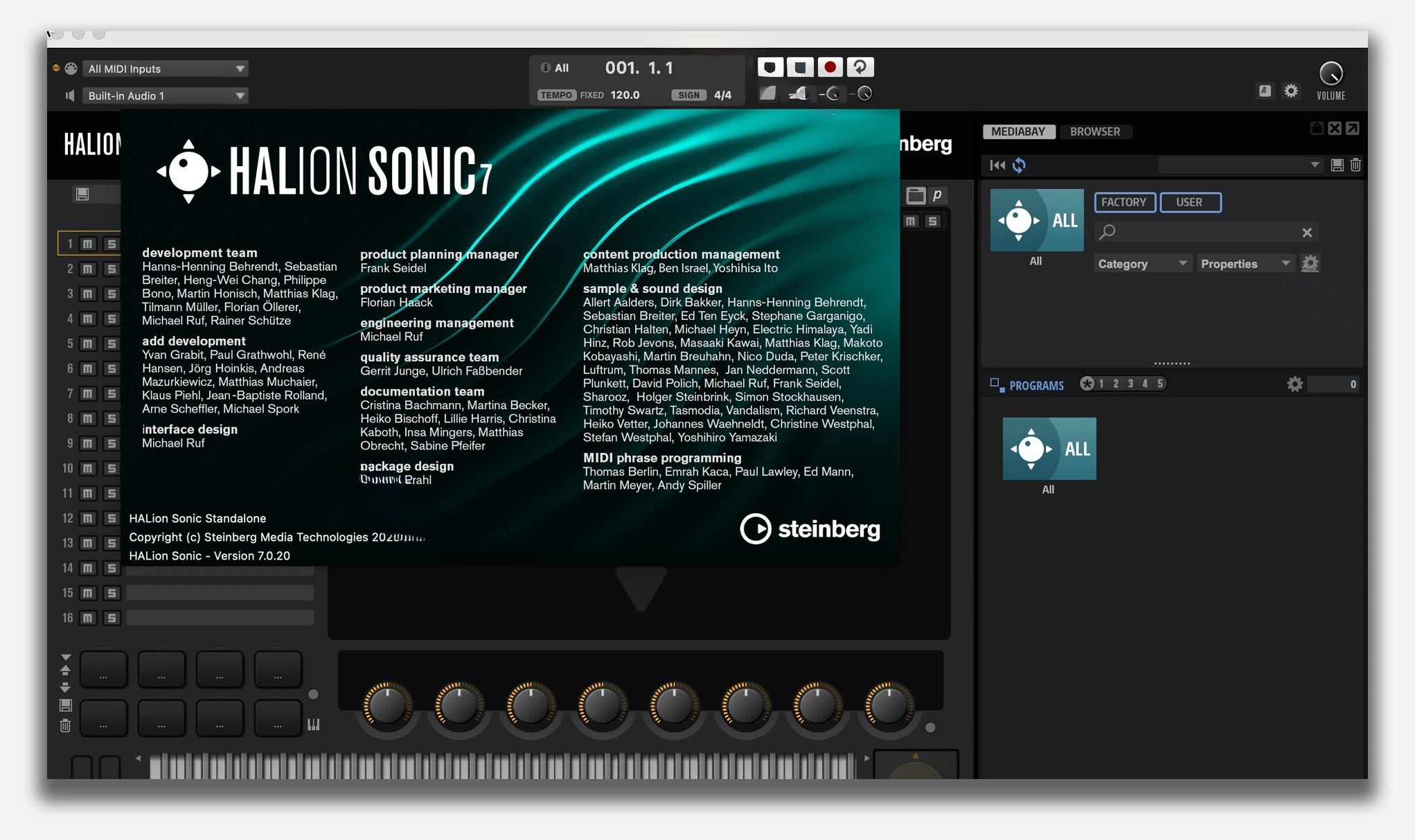Click the gear beside the Properties dropdown

(x=1310, y=263)
